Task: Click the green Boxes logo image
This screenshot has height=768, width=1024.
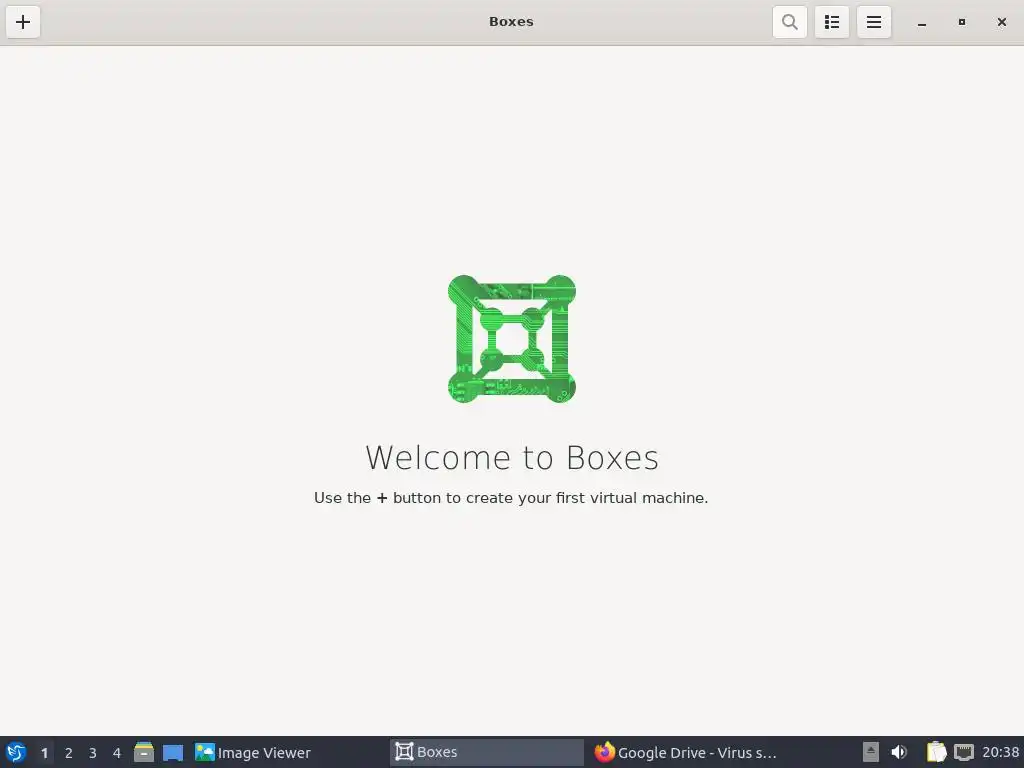Action: pyautogui.click(x=511, y=339)
